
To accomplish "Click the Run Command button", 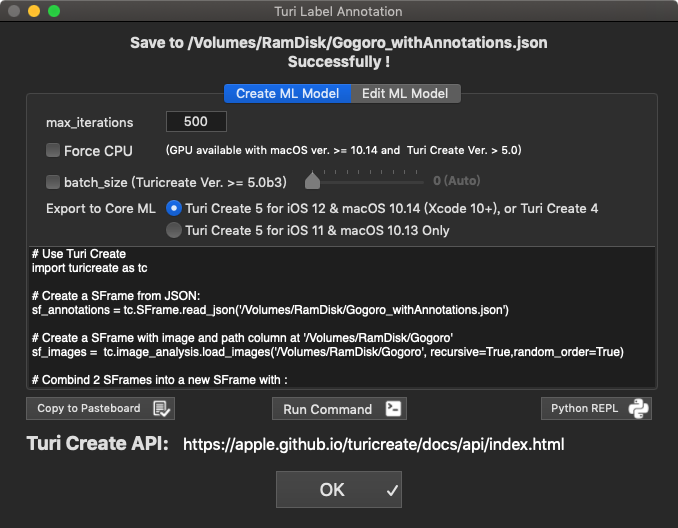I will [x=339, y=409].
